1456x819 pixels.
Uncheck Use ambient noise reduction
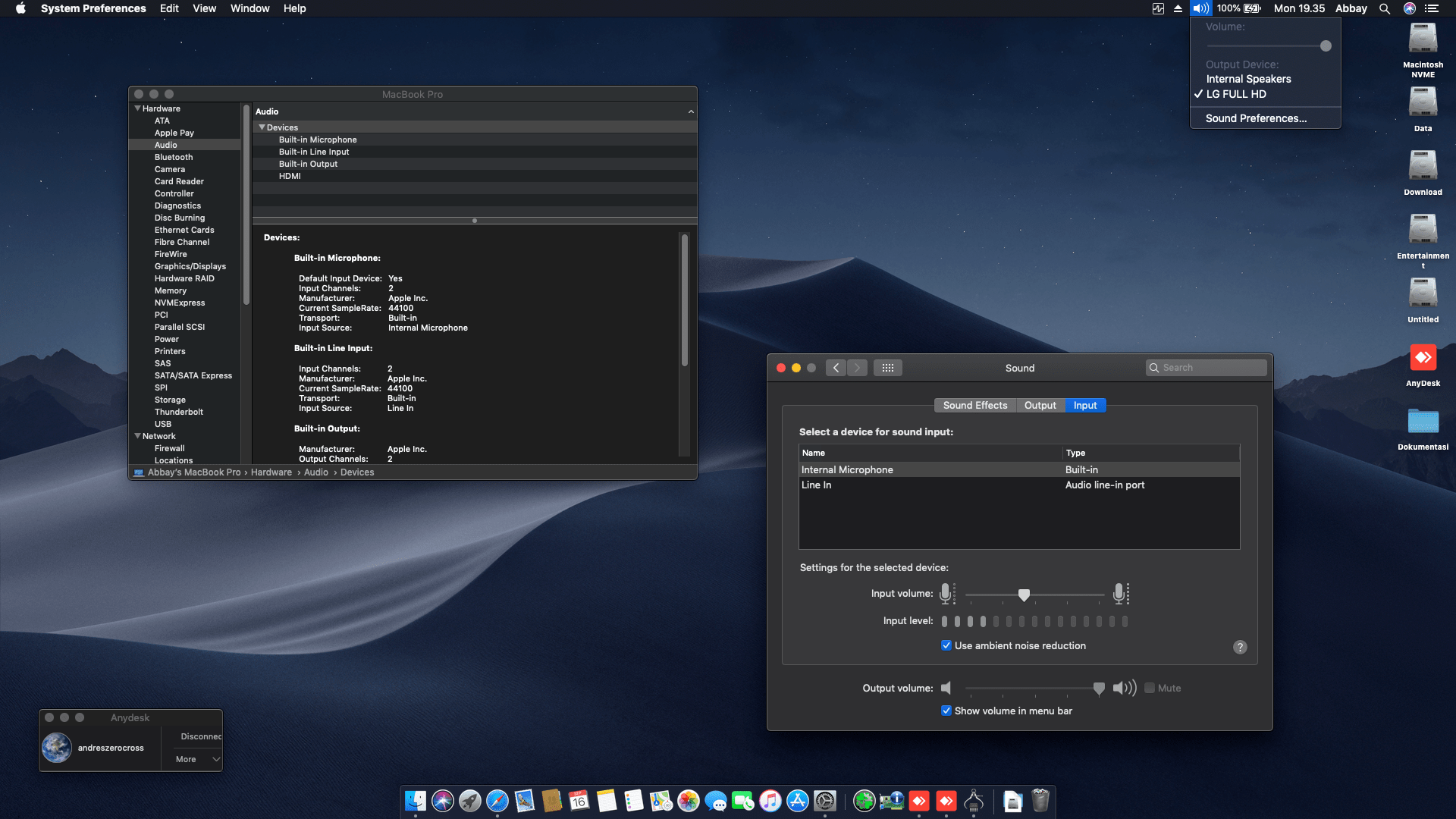pos(946,645)
